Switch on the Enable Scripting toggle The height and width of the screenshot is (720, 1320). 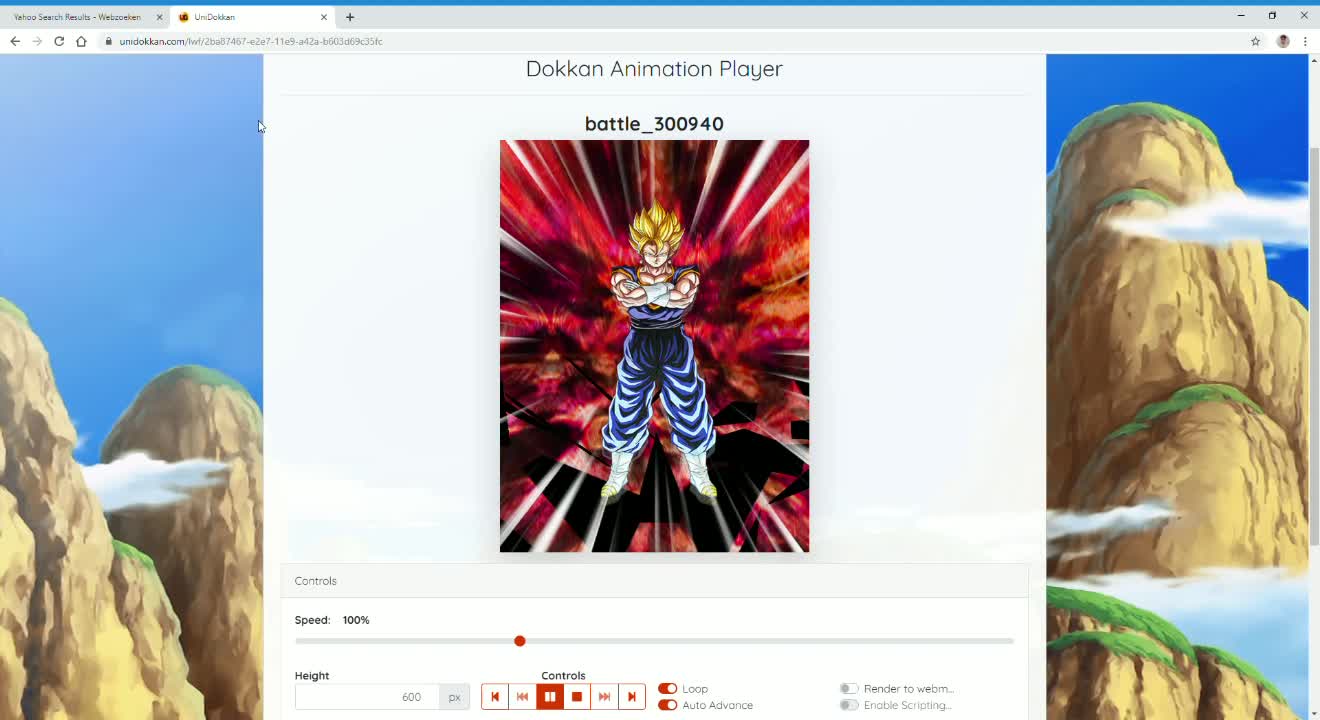click(x=849, y=705)
